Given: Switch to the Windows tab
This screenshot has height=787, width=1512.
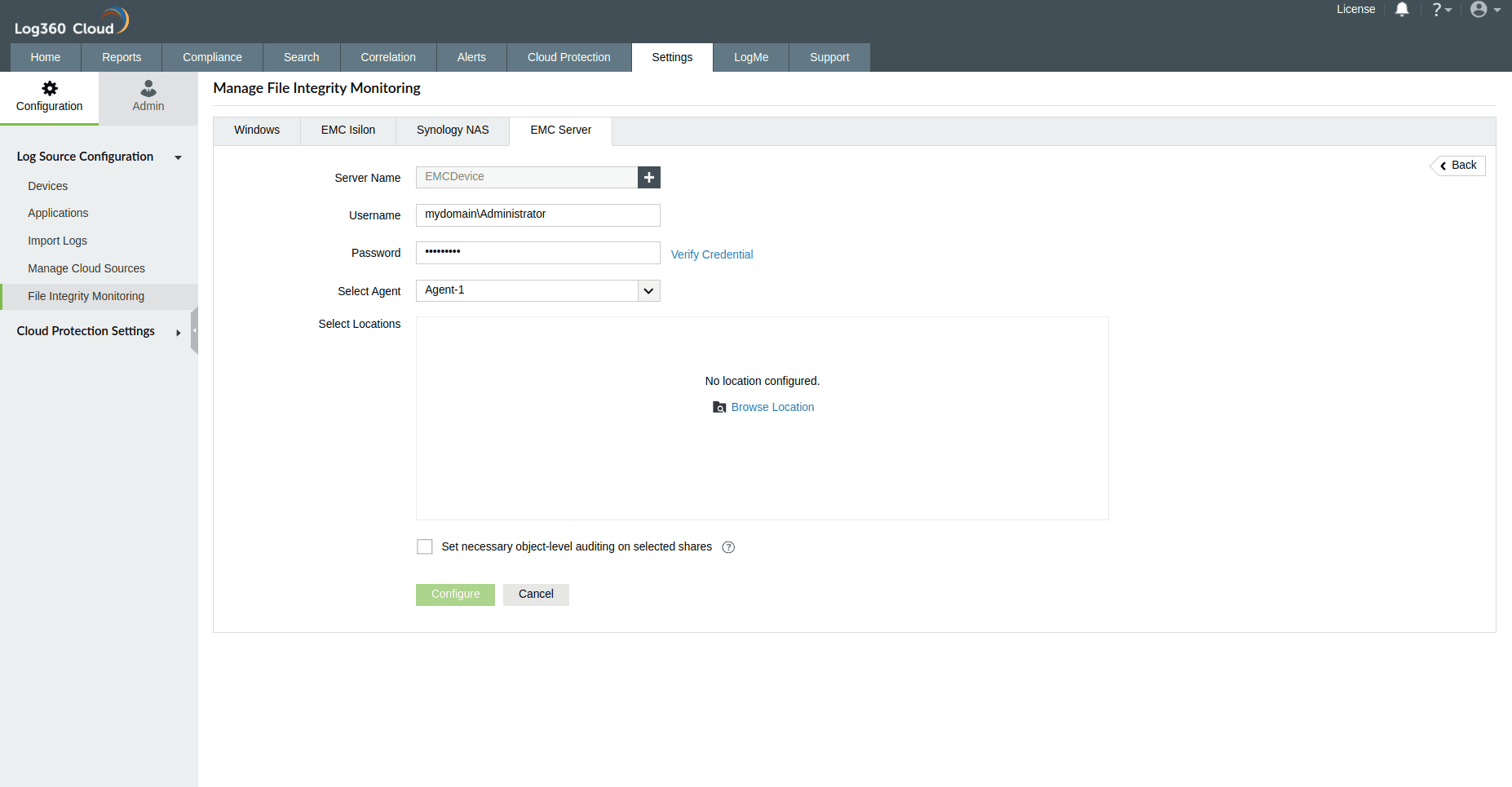Looking at the screenshot, I should pos(256,130).
